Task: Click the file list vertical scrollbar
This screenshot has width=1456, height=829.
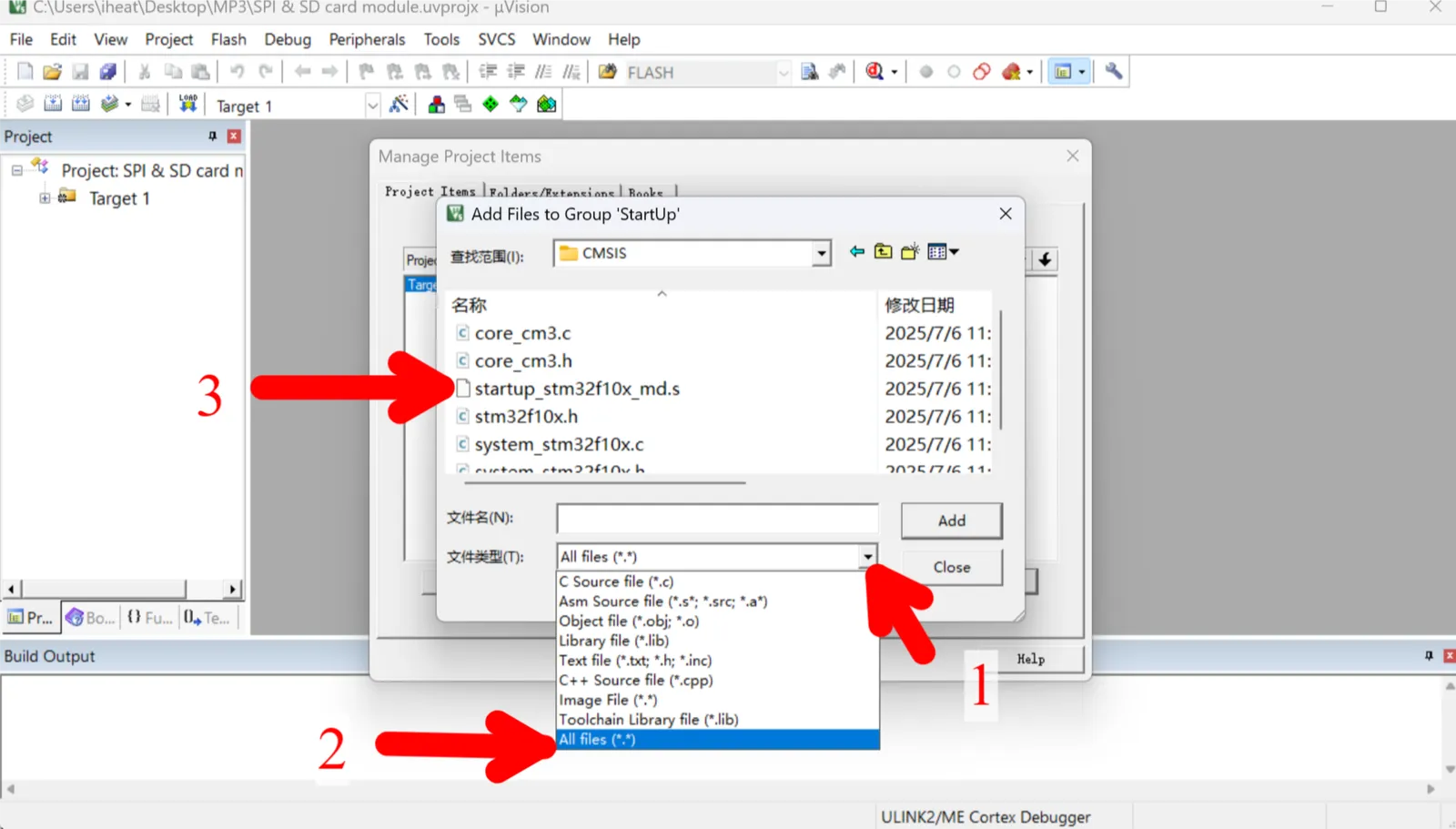Action: point(1000,369)
